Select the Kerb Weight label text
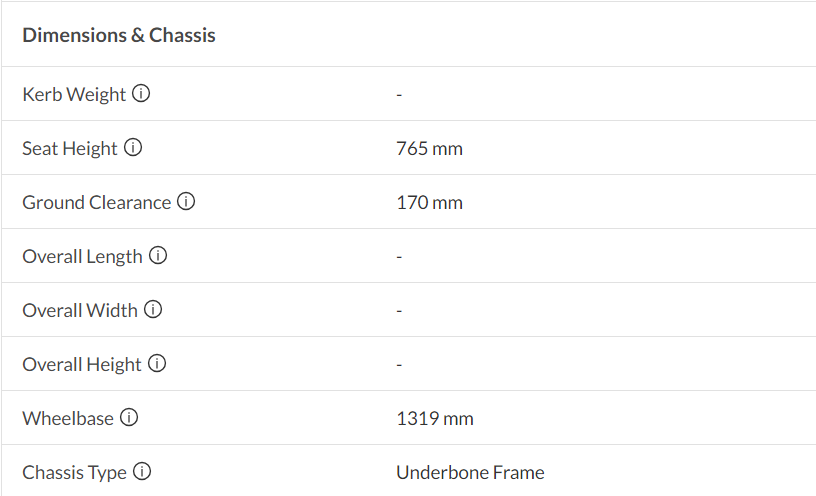The width and height of the screenshot is (816, 496). pos(74,94)
